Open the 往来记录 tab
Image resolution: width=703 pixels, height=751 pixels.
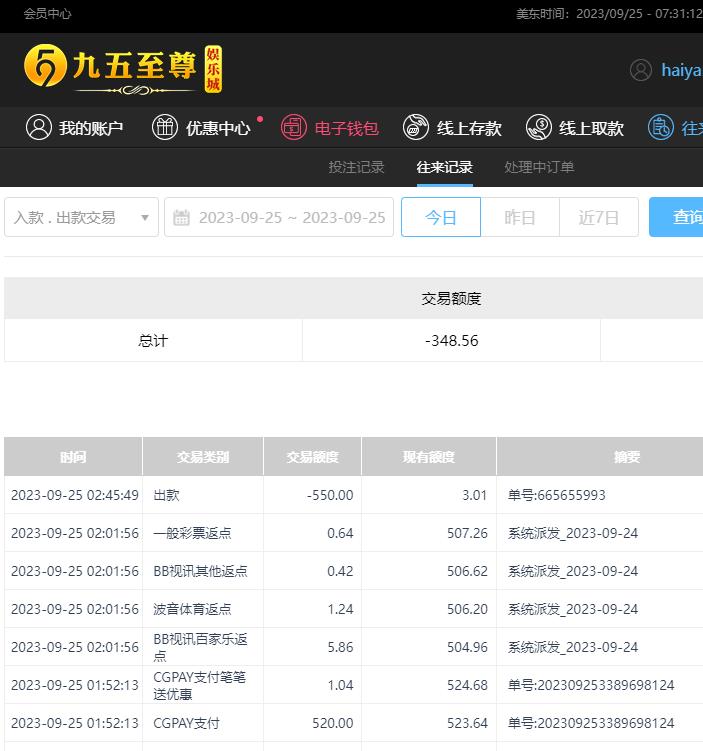445,167
